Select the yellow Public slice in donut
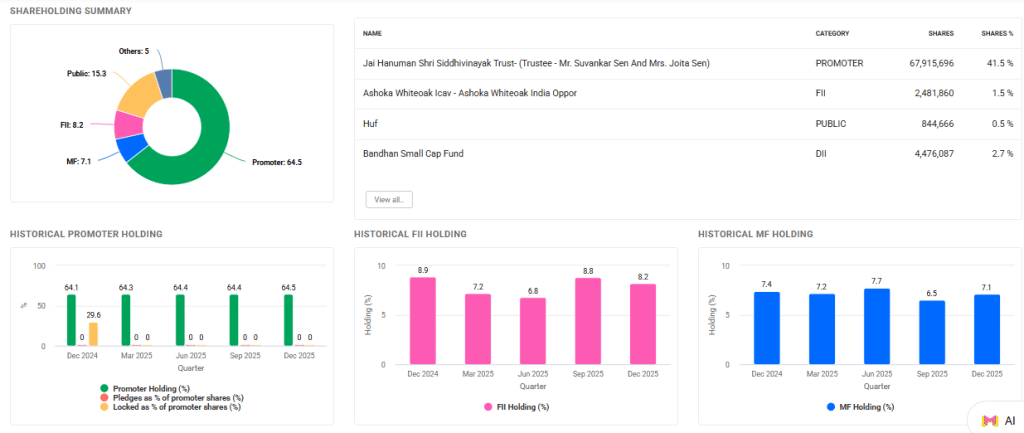 pos(137,94)
